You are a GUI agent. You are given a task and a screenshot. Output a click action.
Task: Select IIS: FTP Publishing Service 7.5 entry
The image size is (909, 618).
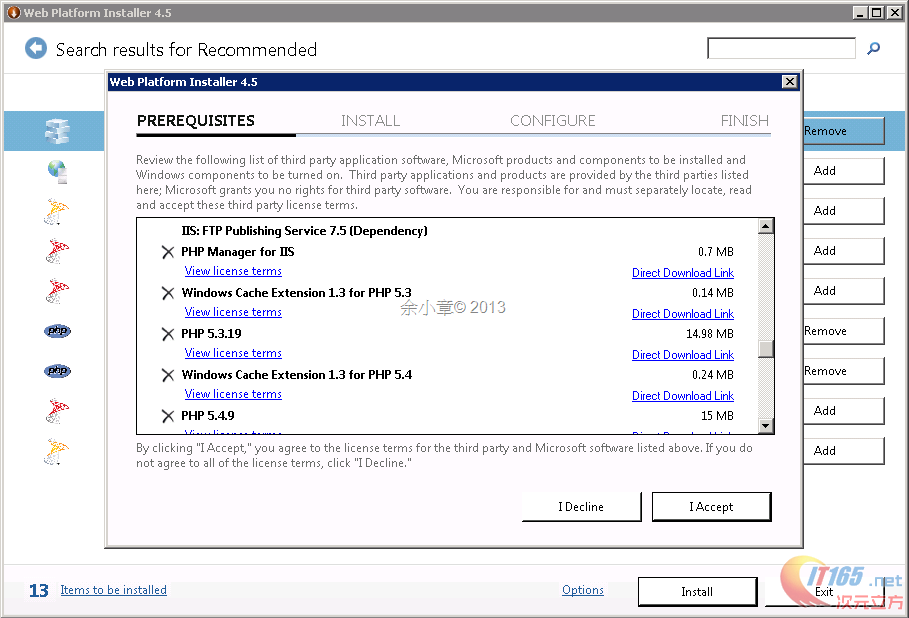(x=304, y=231)
